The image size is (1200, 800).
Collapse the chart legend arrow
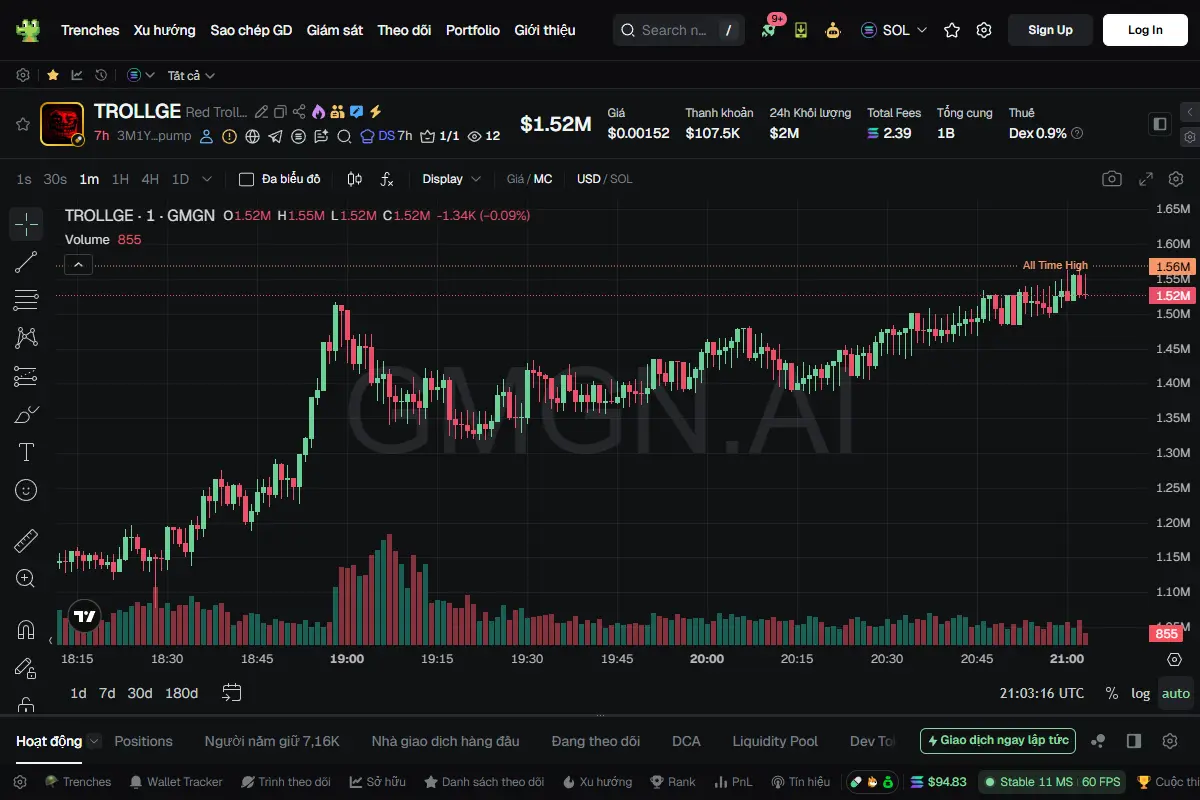[78, 265]
